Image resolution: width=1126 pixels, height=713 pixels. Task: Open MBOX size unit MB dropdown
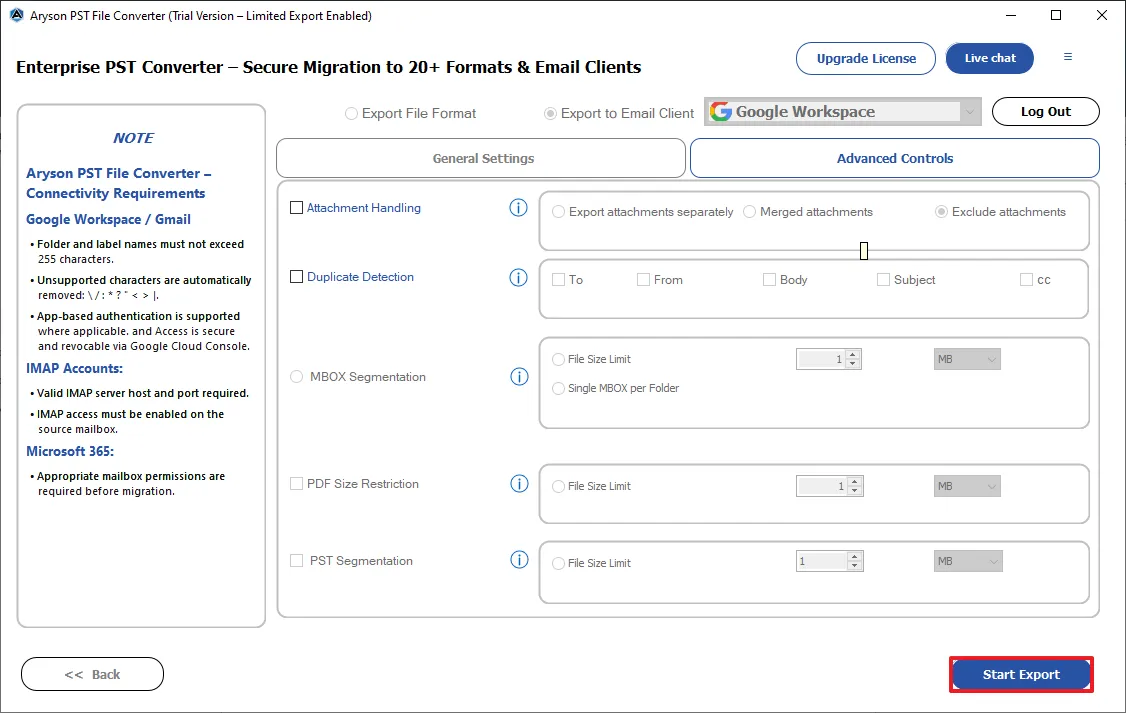[x=967, y=359]
